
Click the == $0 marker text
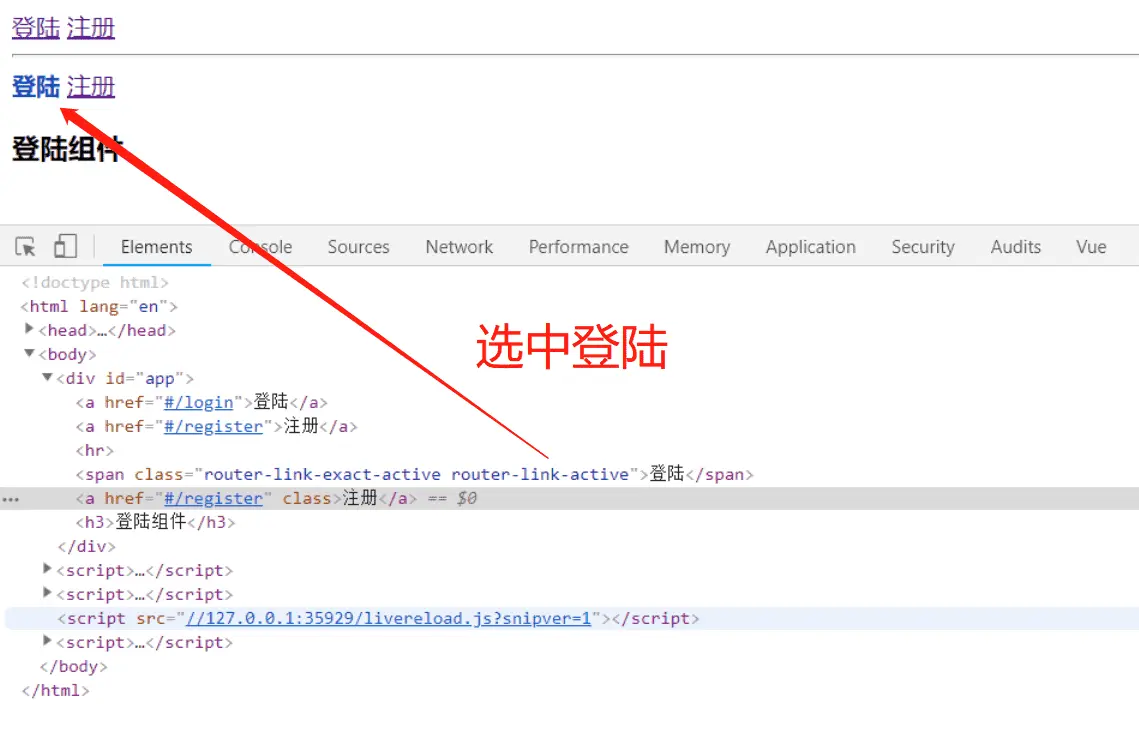[x=452, y=498]
